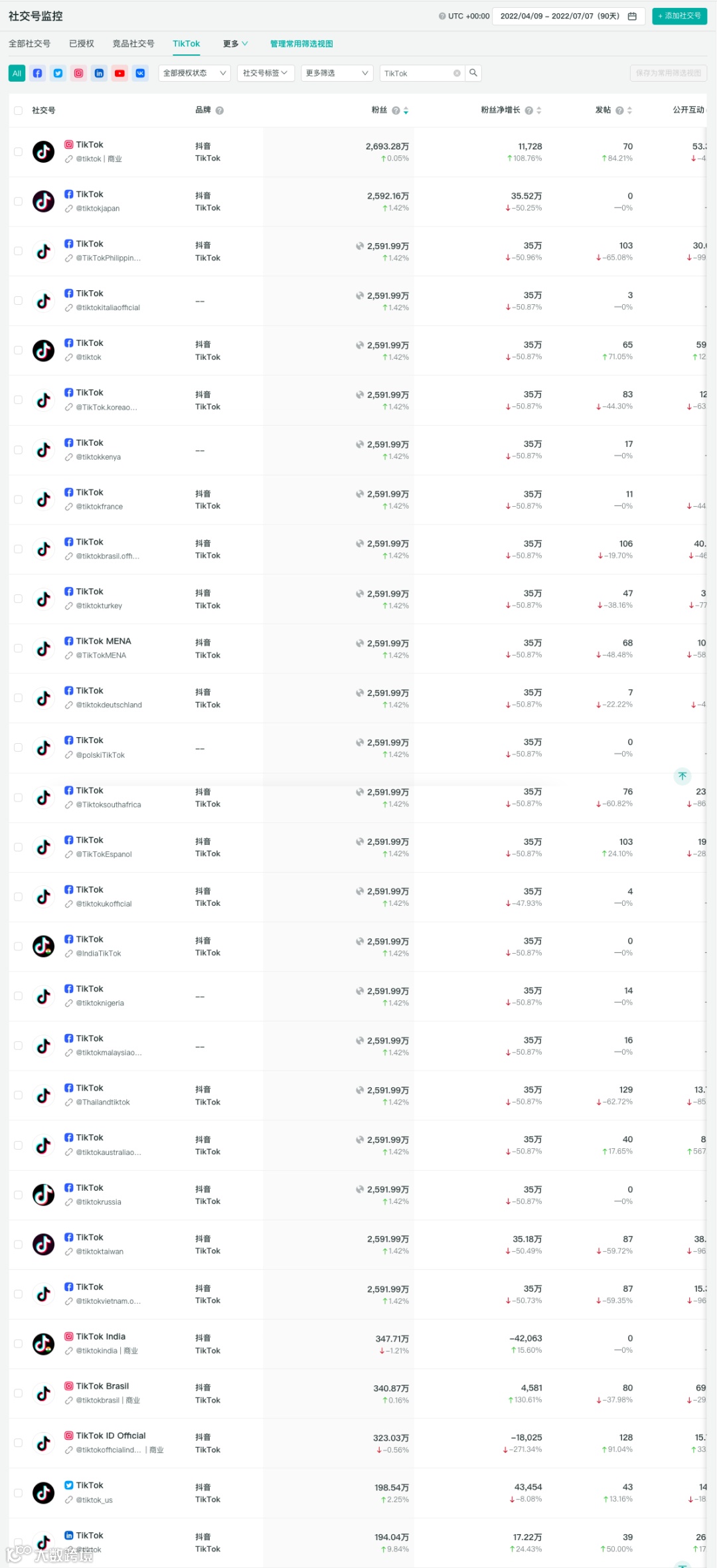The height and width of the screenshot is (1568, 717).
Task: Check the @tiktokfrance row checkbox
Action: (18, 499)
